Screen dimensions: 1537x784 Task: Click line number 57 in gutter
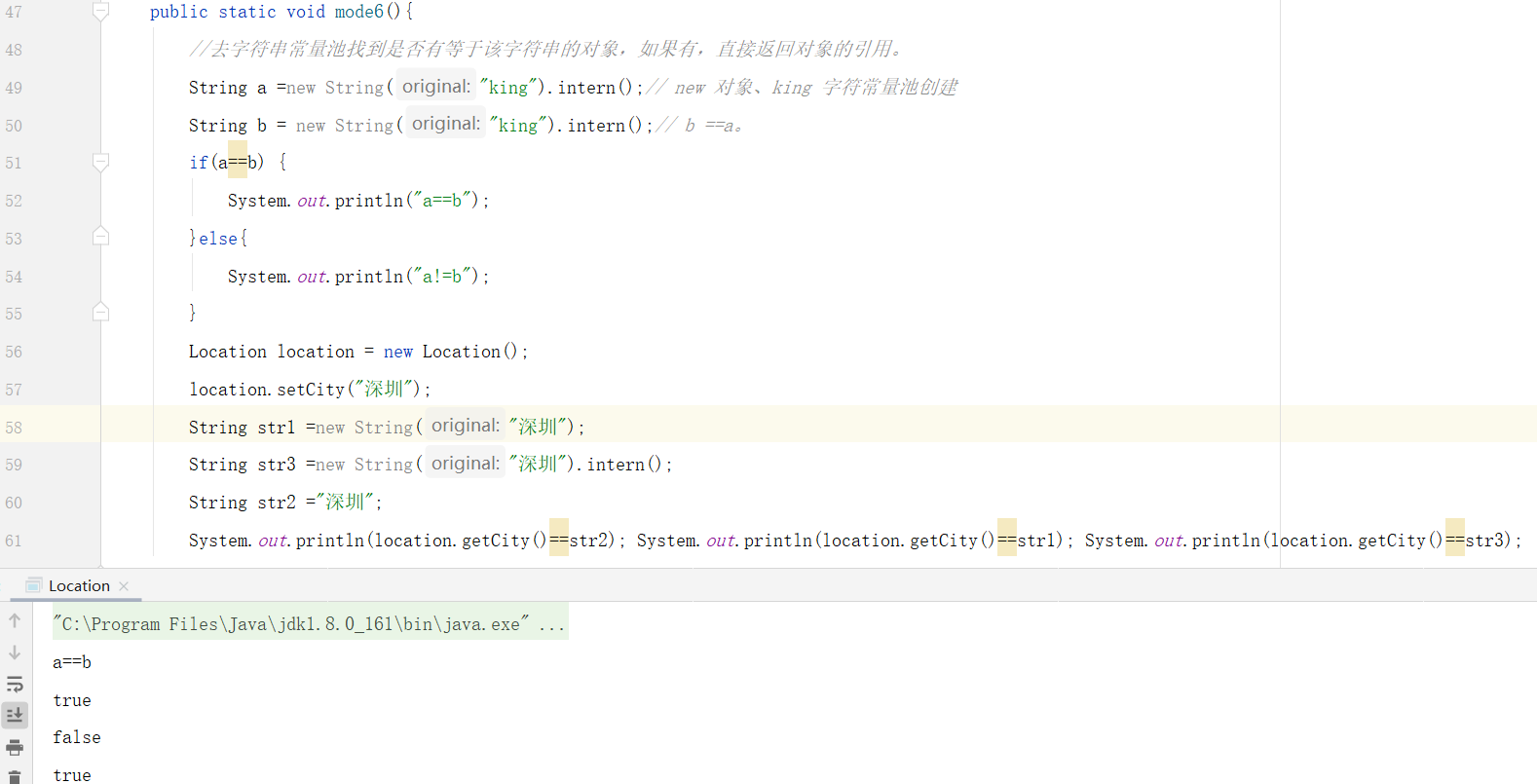pos(14,390)
